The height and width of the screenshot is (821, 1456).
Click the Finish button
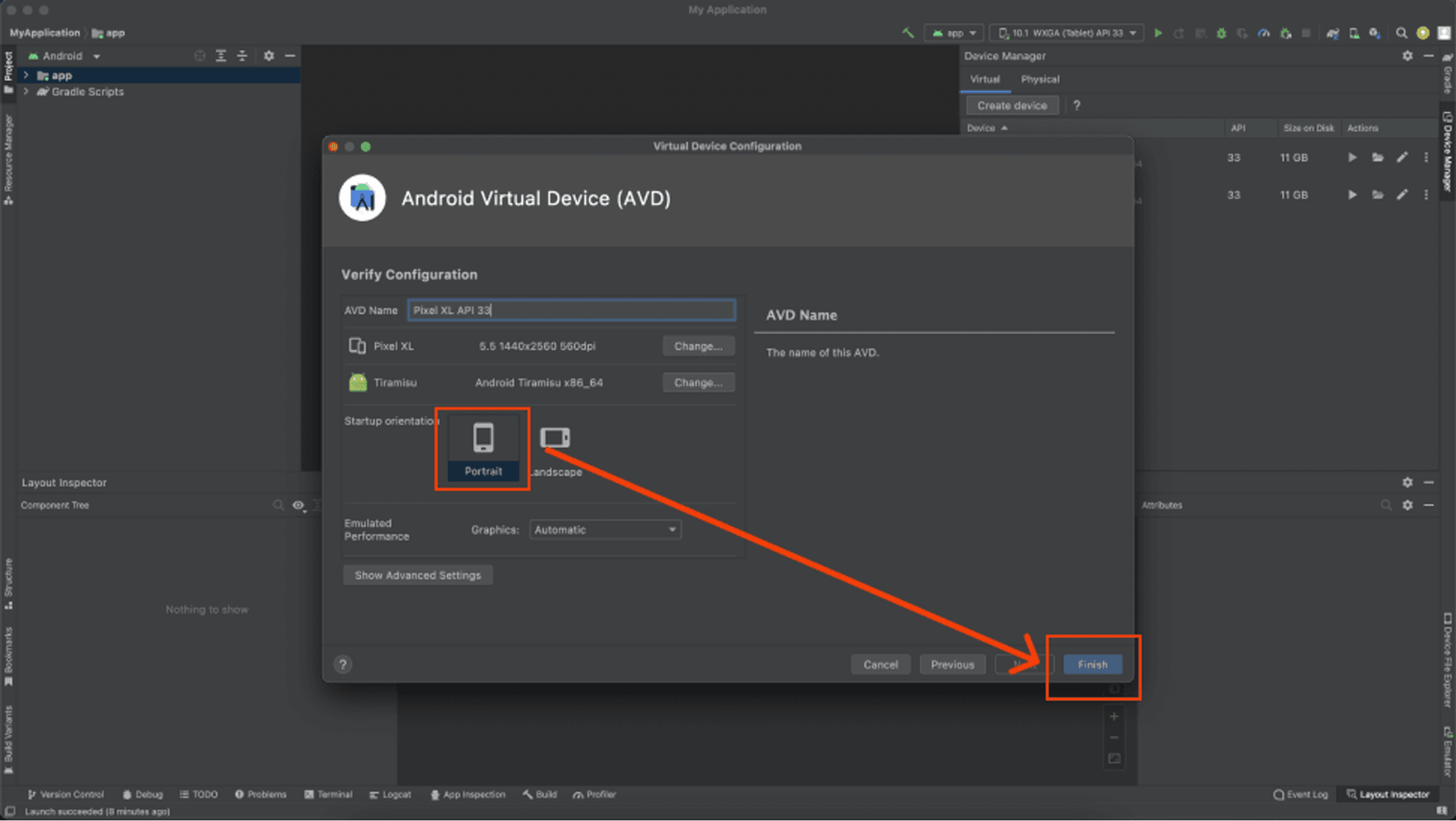tap(1093, 664)
